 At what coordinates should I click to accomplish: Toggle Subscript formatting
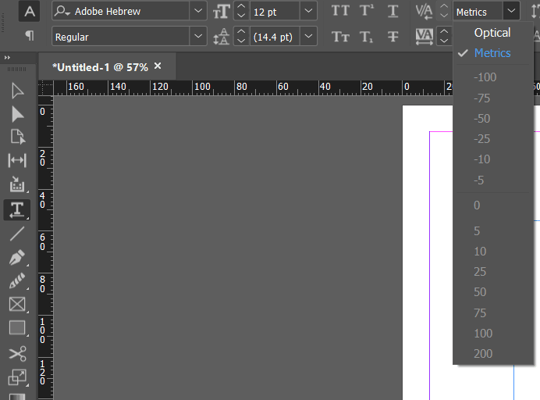pyautogui.click(x=366, y=37)
